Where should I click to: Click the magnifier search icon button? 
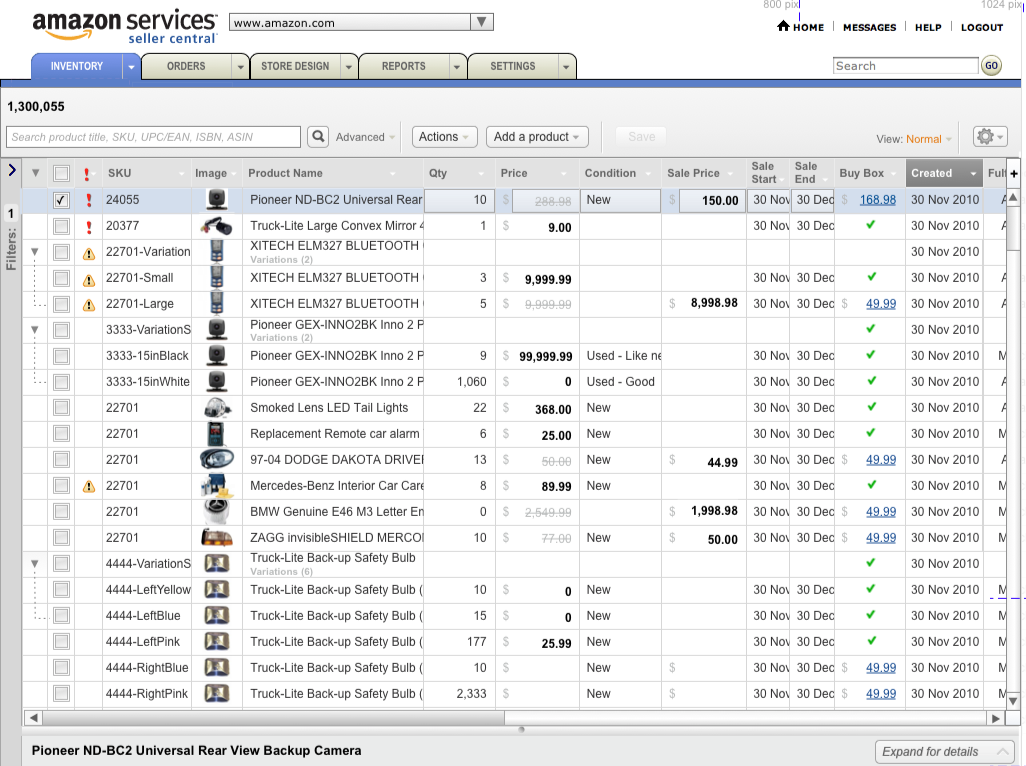[318, 137]
